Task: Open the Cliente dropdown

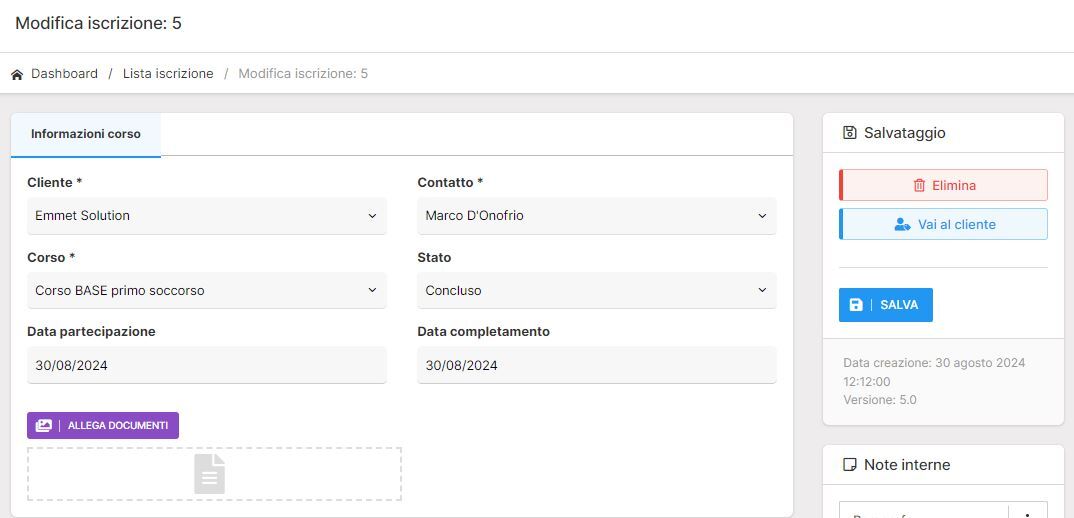Action: pyautogui.click(x=206, y=216)
